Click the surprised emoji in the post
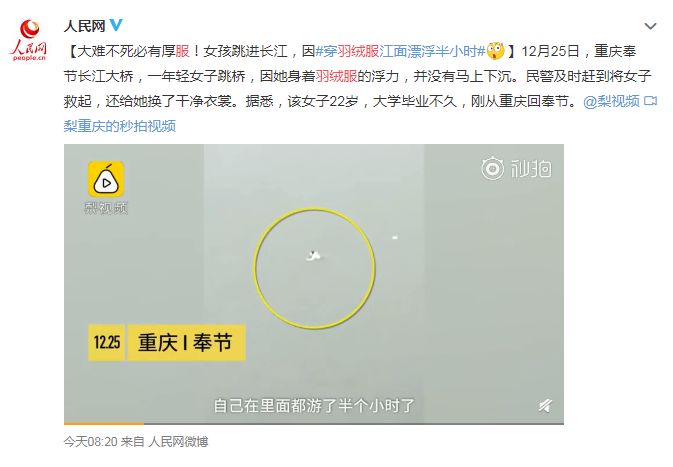673x467 pixels. pos(495,51)
